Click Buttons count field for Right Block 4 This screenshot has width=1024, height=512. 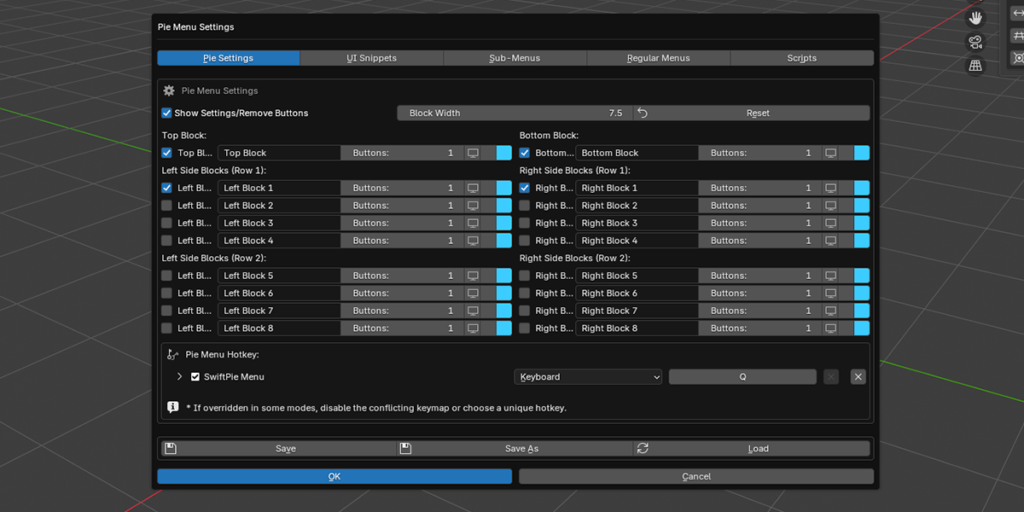(760, 241)
